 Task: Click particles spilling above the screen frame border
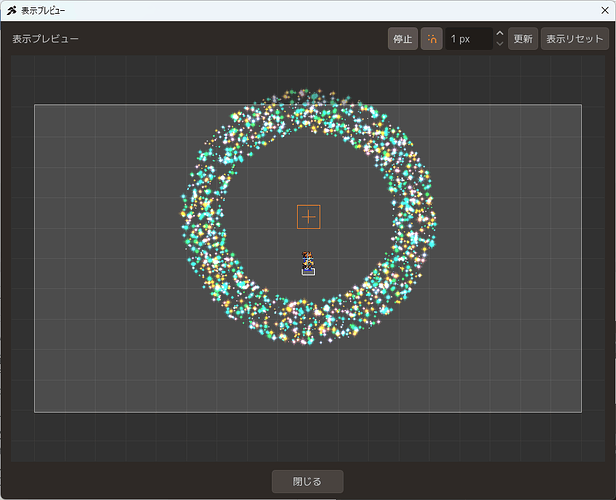(310, 97)
